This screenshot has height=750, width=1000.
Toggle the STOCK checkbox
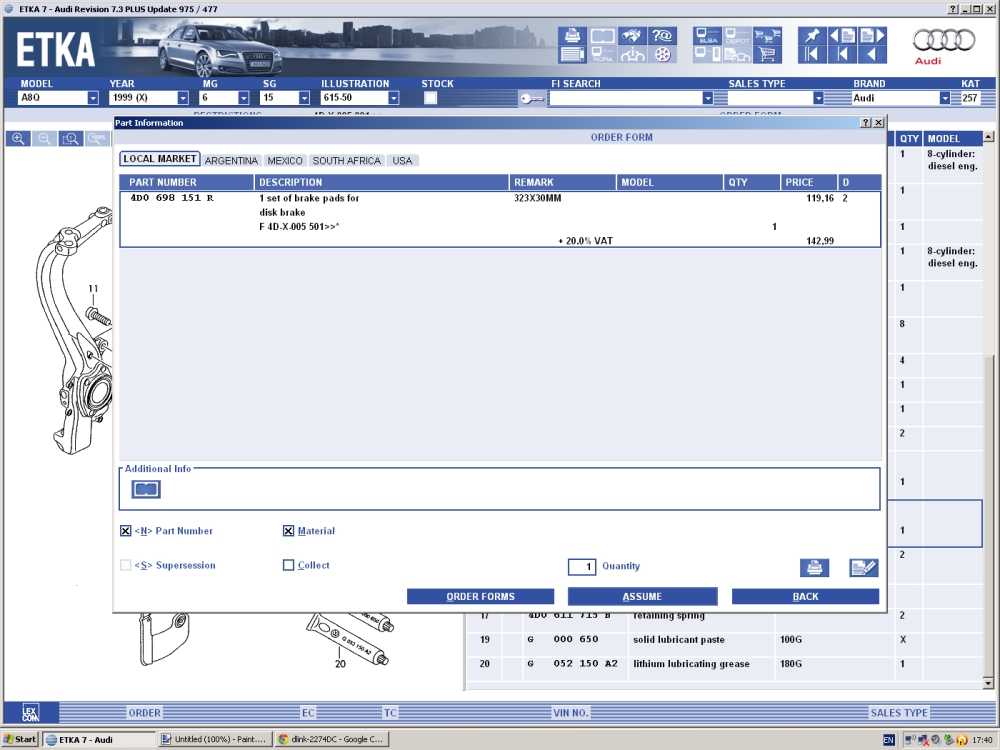[430, 98]
